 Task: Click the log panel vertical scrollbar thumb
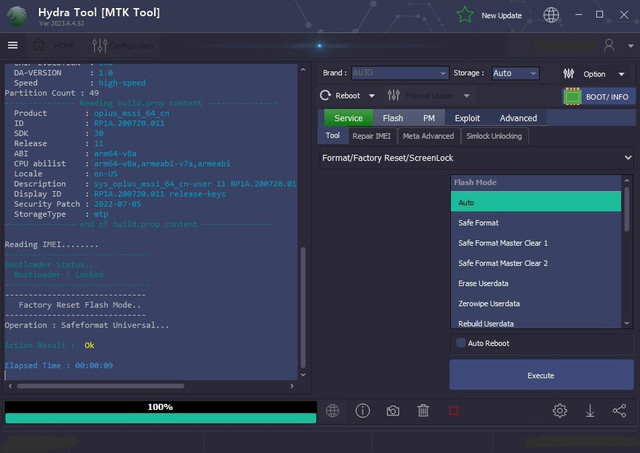tap(303, 307)
